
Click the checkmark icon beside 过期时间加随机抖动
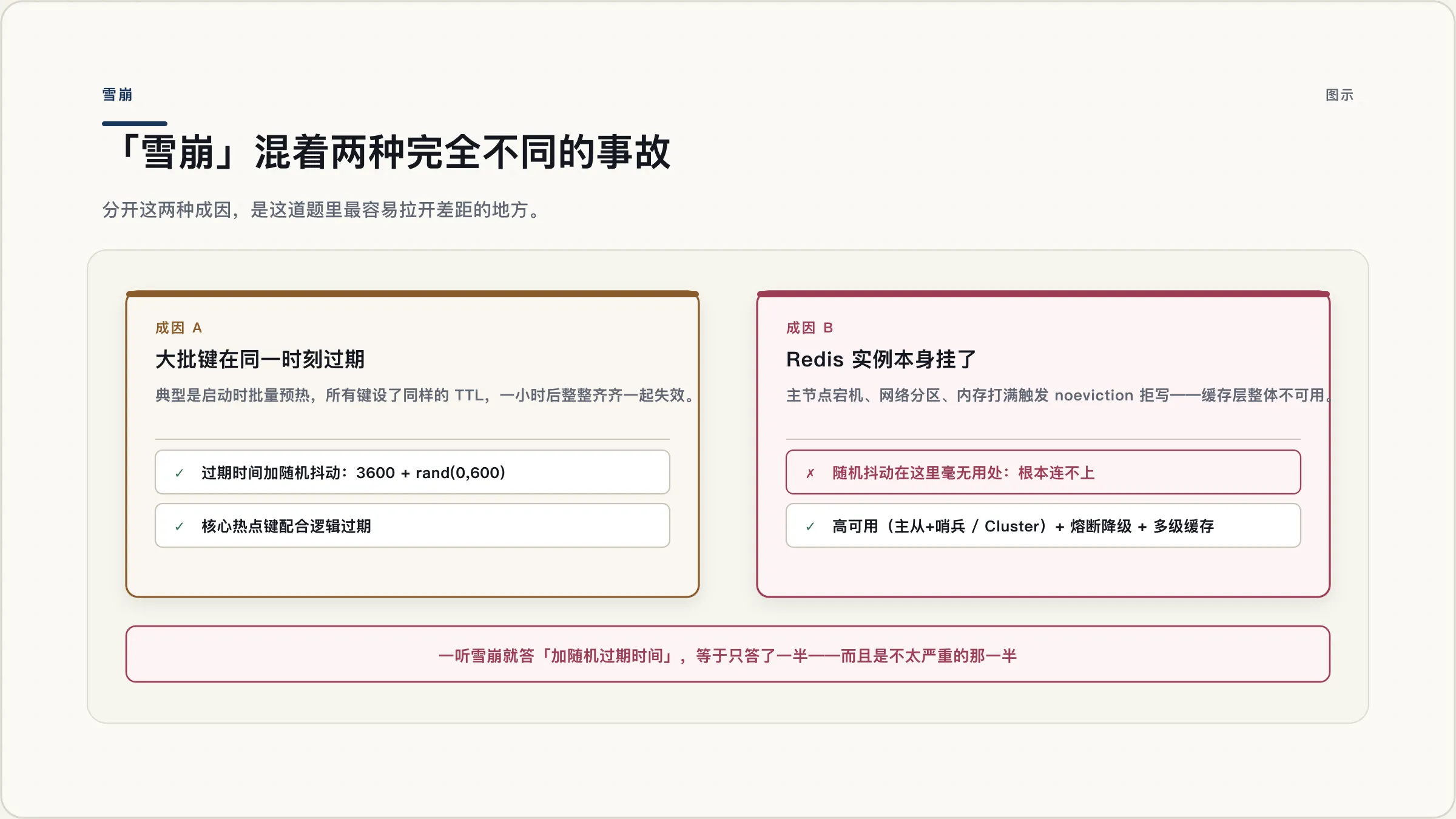(x=179, y=473)
